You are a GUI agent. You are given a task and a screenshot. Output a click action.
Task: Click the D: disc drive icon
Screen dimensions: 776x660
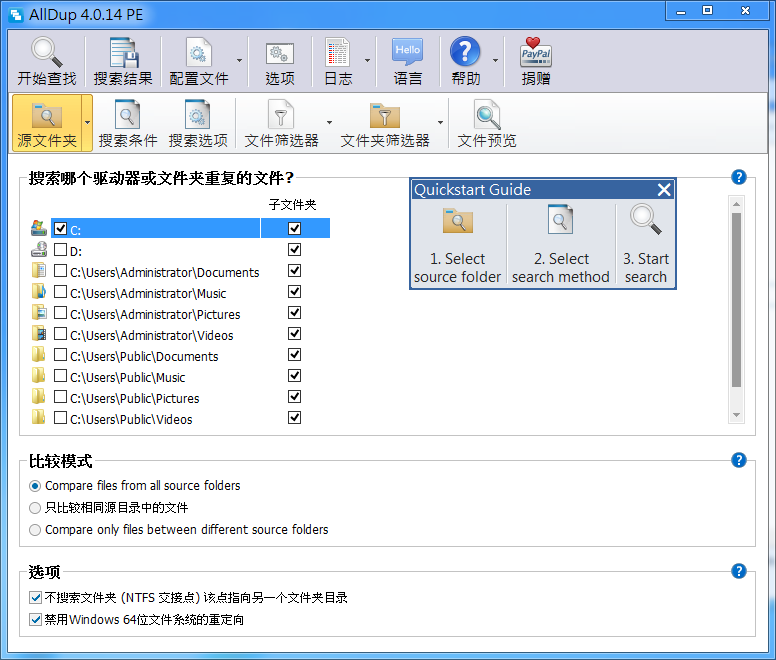coord(39,249)
